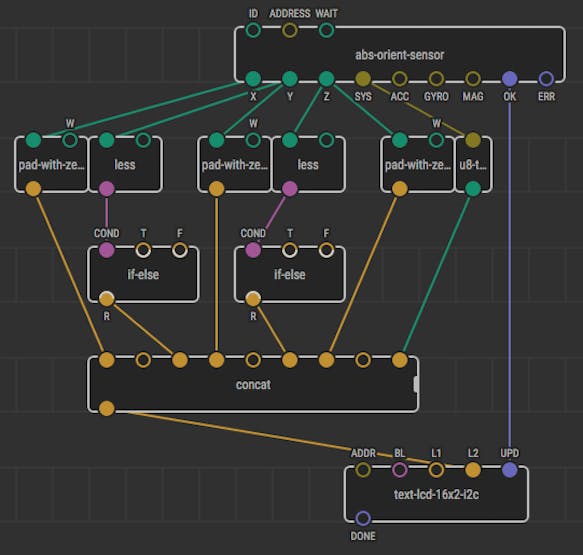
Task: Select the BL pin on text-lcd node
Action: [x=399, y=470]
